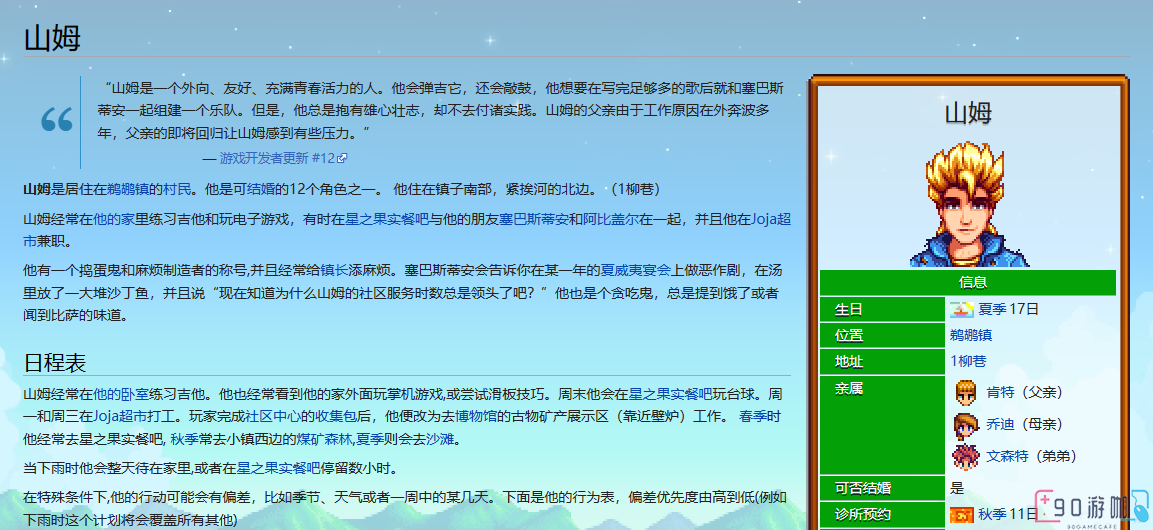
Task: Open the 文森特 (弟弟) link
Action: pos(1007,456)
